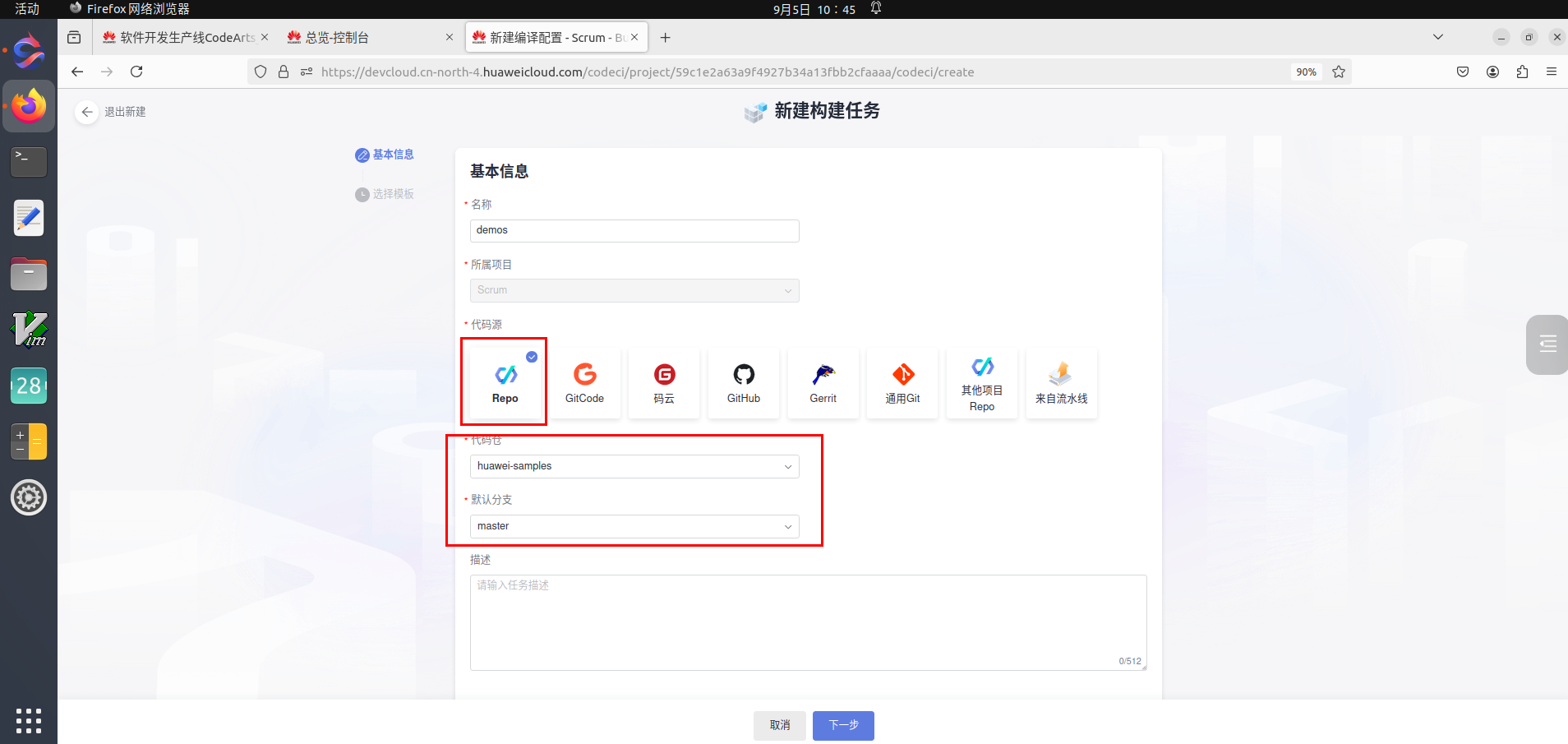Click the 名称 input field containing demos
This screenshot has width=1568, height=744.
[x=634, y=230]
